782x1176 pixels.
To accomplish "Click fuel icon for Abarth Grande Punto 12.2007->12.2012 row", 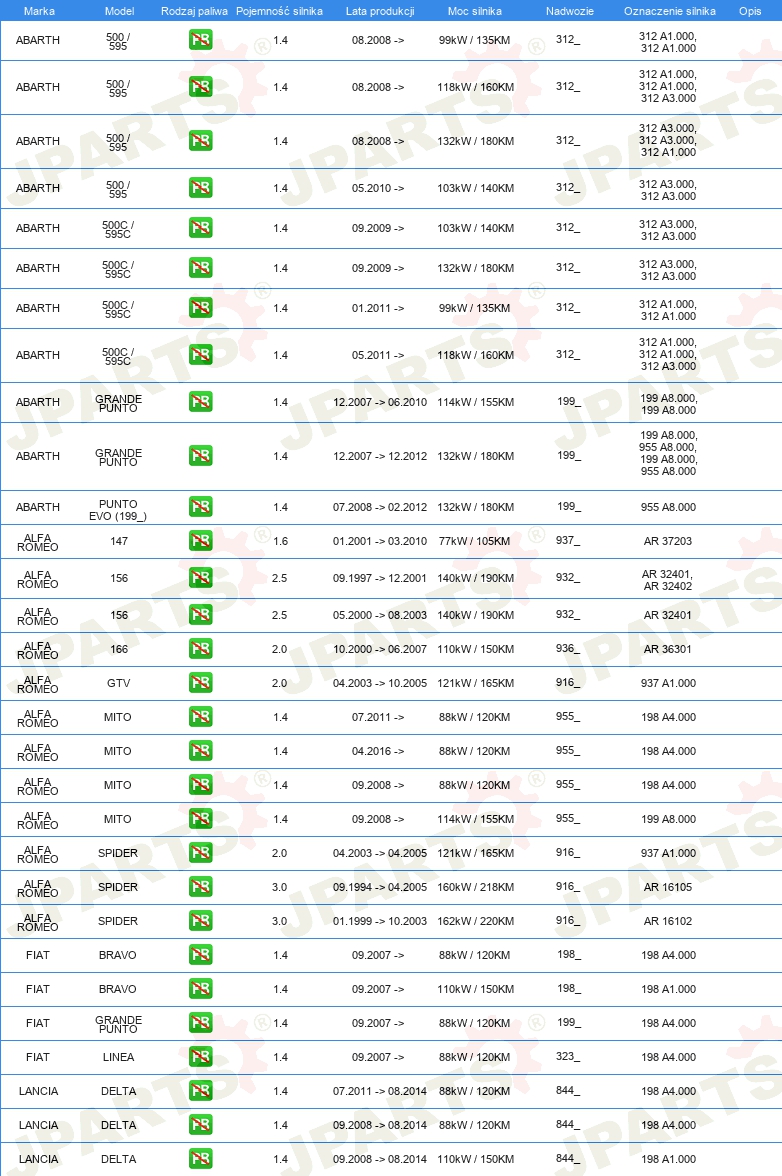I will point(200,456).
